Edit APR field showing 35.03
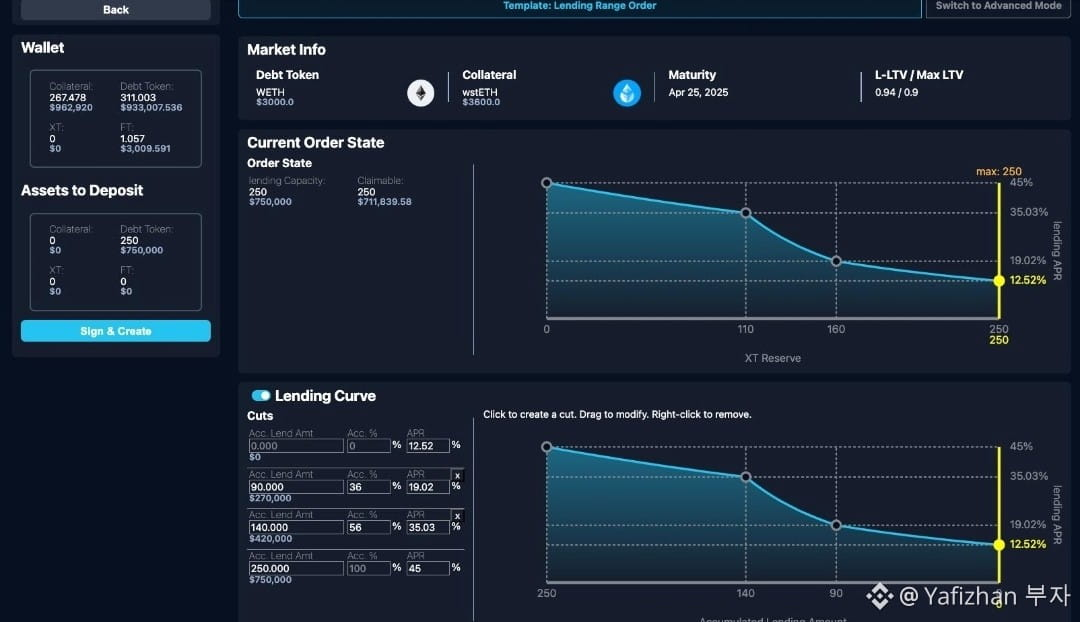1080x622 pixels. pyautogui.click(x=428, y=527)
